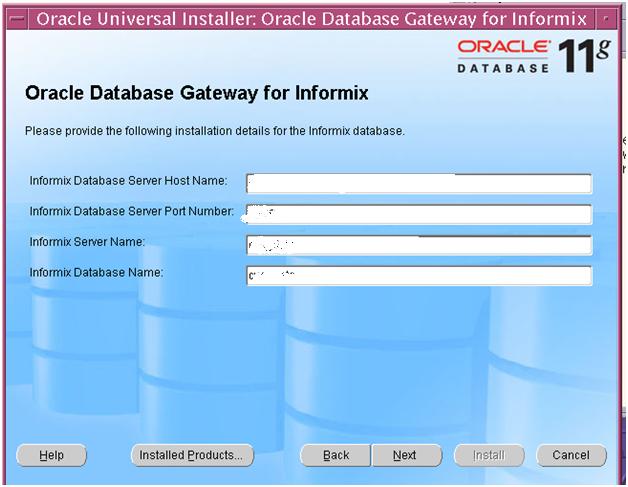Open the window menu icon in the title bar
Image resolution: width=628 pixels, height=487 pixels.
(17, 19)
